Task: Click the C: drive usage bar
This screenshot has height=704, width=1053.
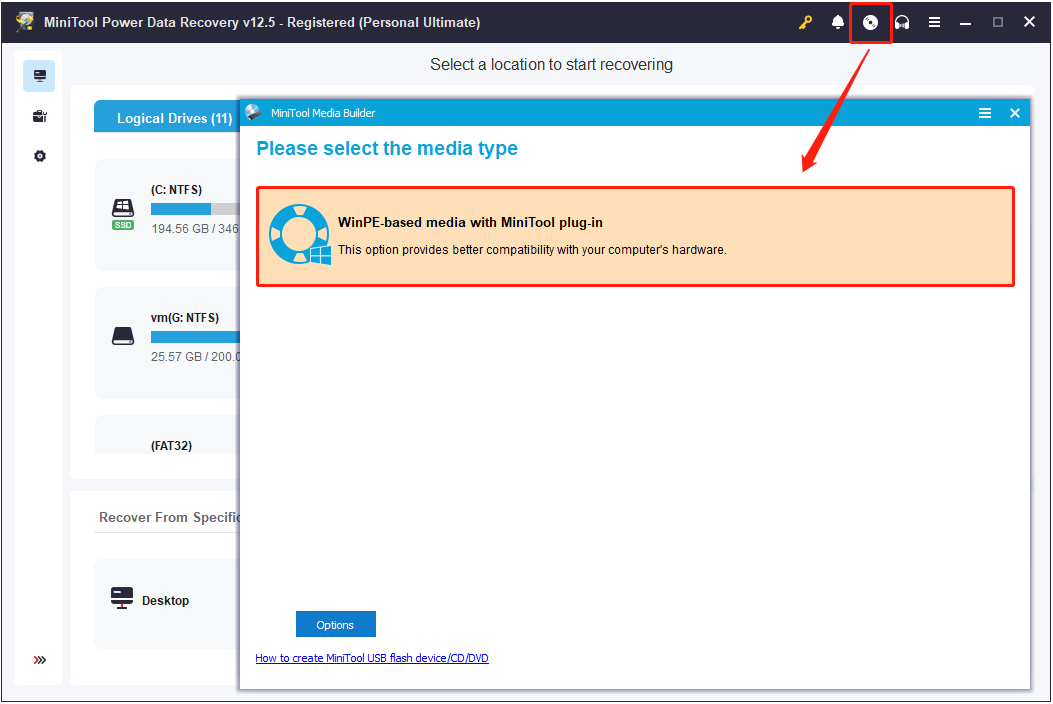Action: (195, 209)
